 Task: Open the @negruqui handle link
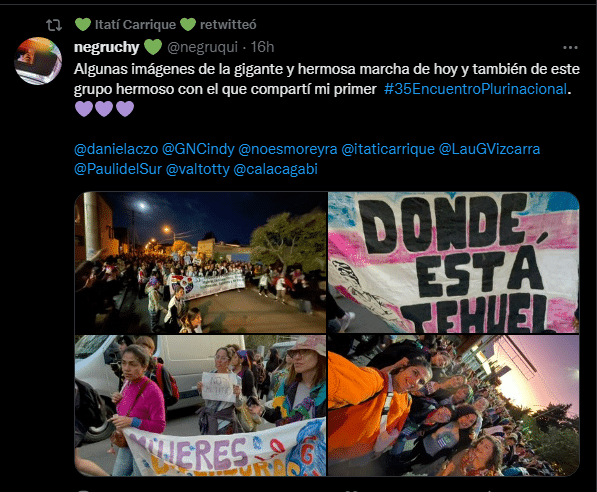[202, 47]
